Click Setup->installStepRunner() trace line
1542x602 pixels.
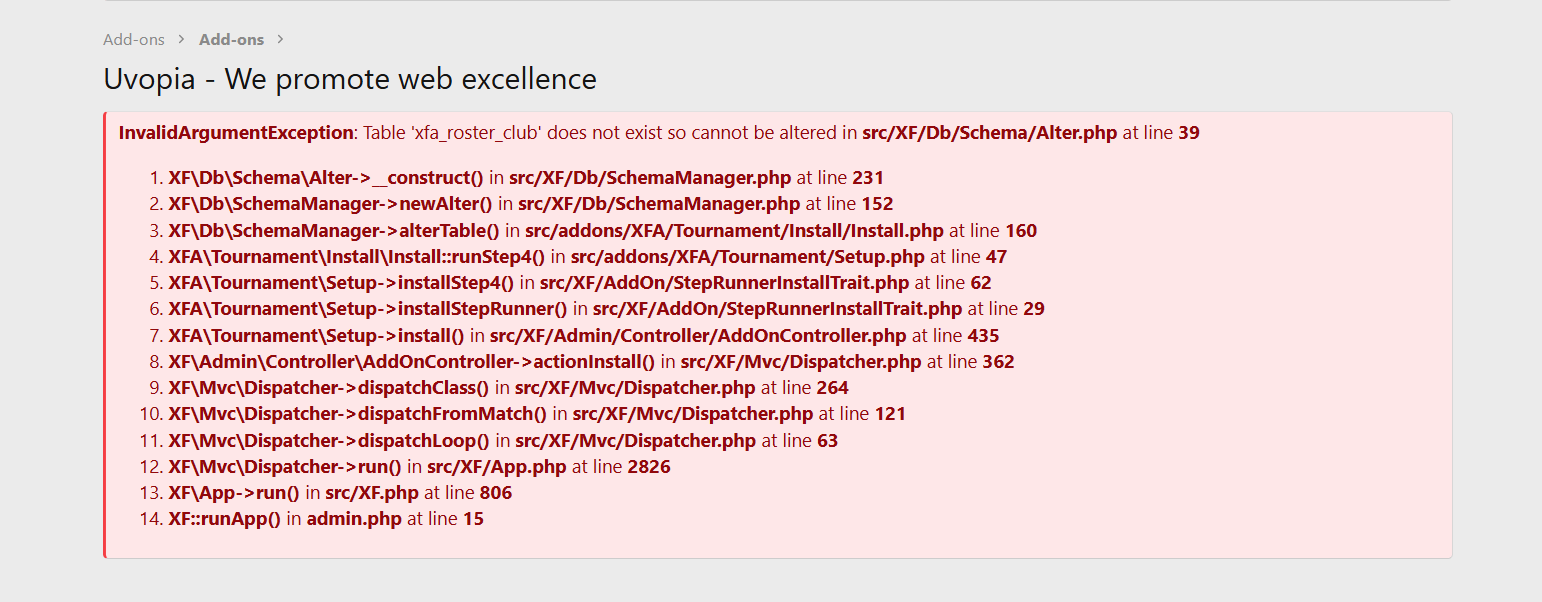point(607,309)
